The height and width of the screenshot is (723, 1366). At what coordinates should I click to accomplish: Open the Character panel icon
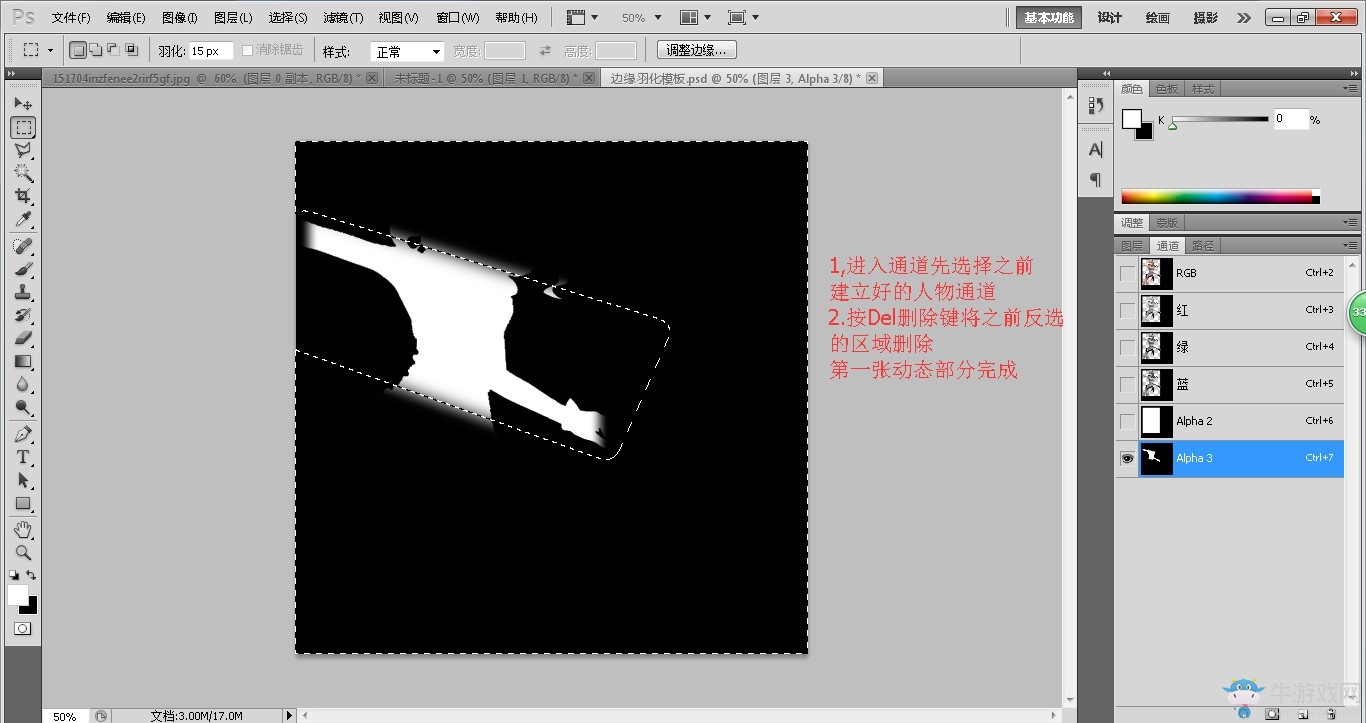tap(1096, 150)
